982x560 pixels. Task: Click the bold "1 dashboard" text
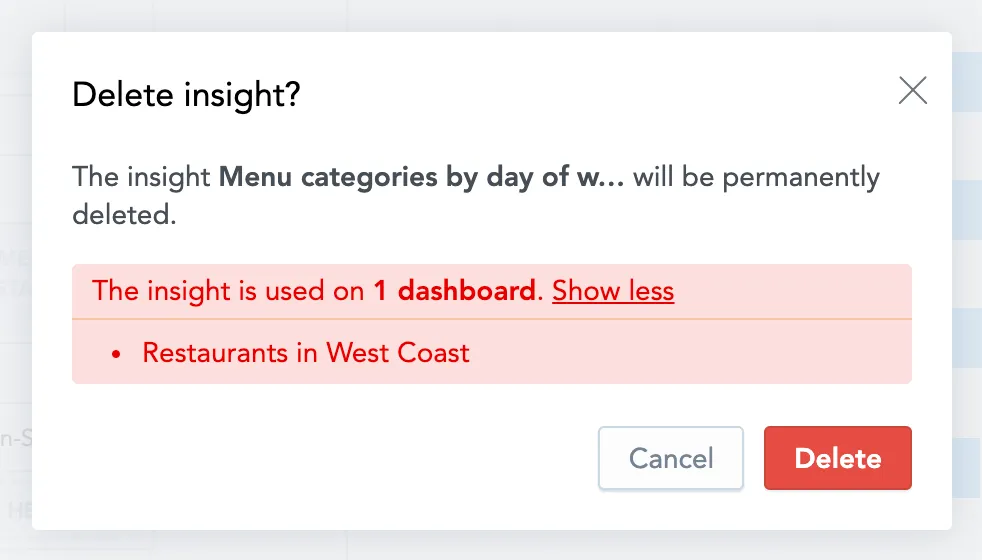pyautogui.click(x=454, y=291)
